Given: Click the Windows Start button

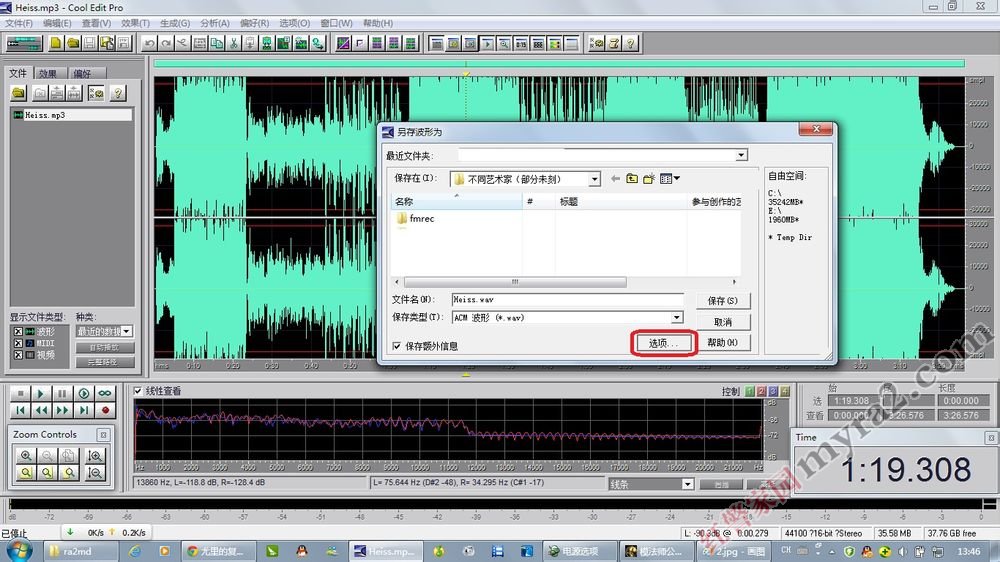Looking at the screenshot, I should [x=18, y=551].
